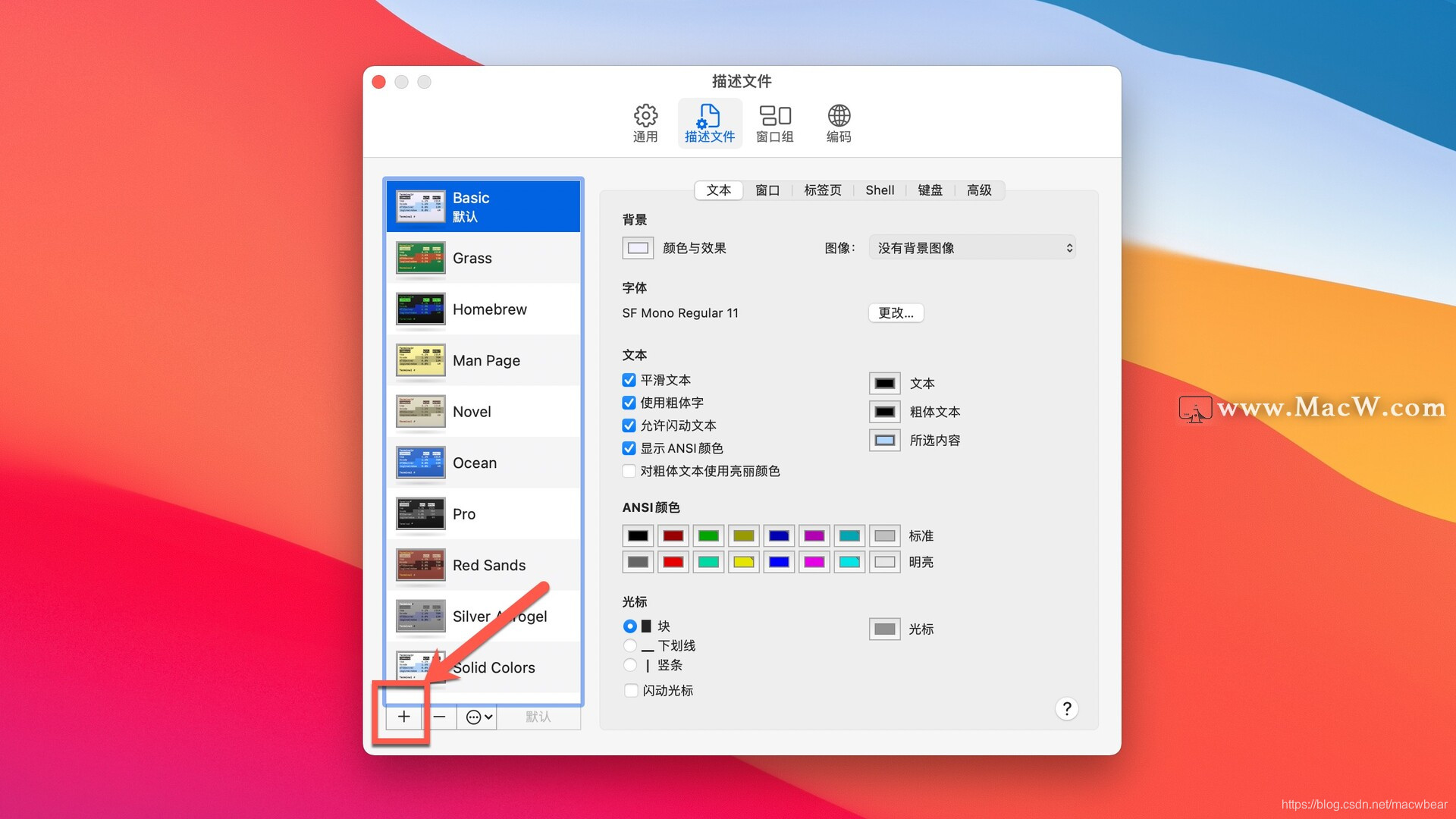
Task: Select the Silver Aerogel profile
Action: (484, 617)
